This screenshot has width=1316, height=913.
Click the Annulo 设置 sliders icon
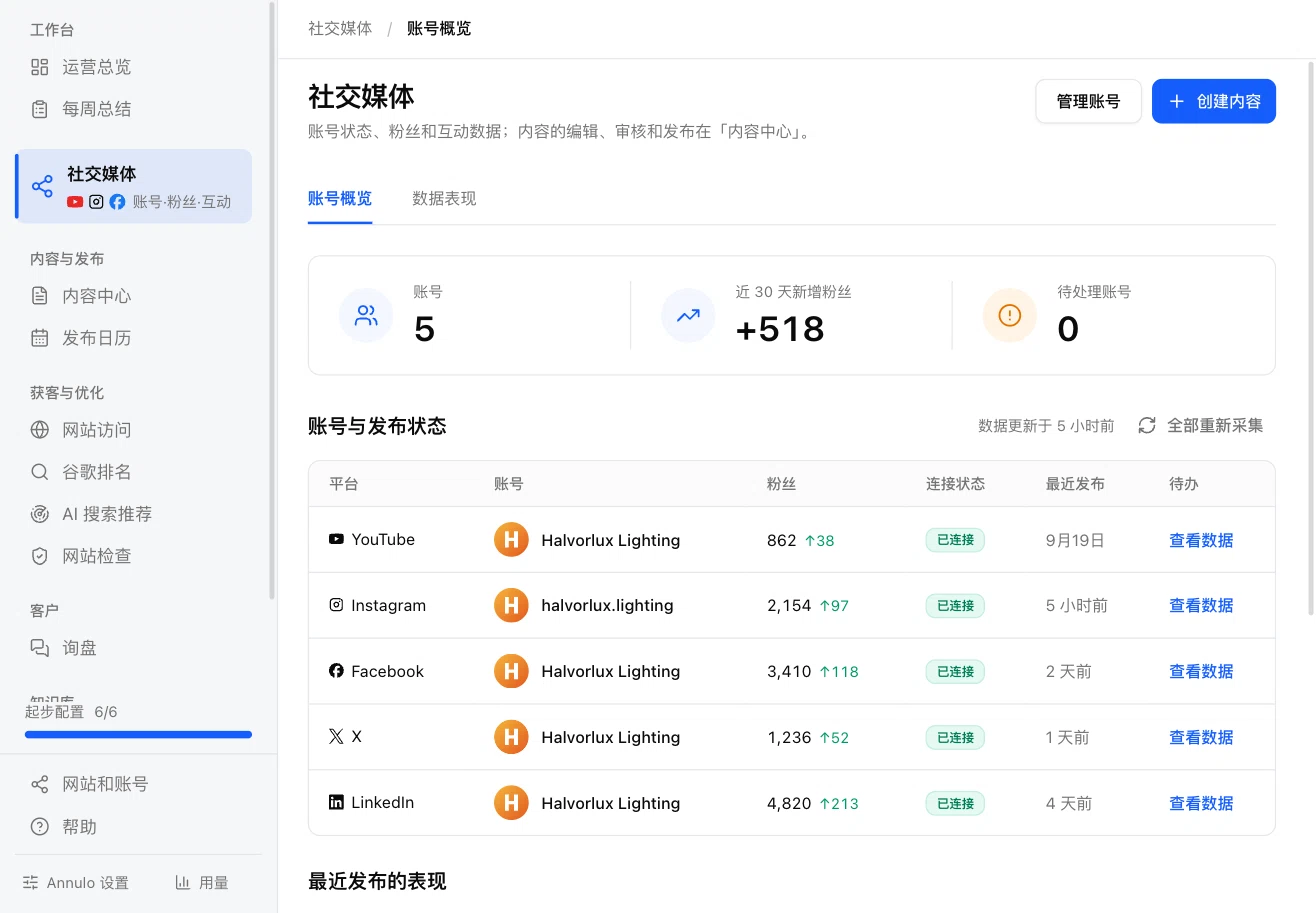point(31,883)
